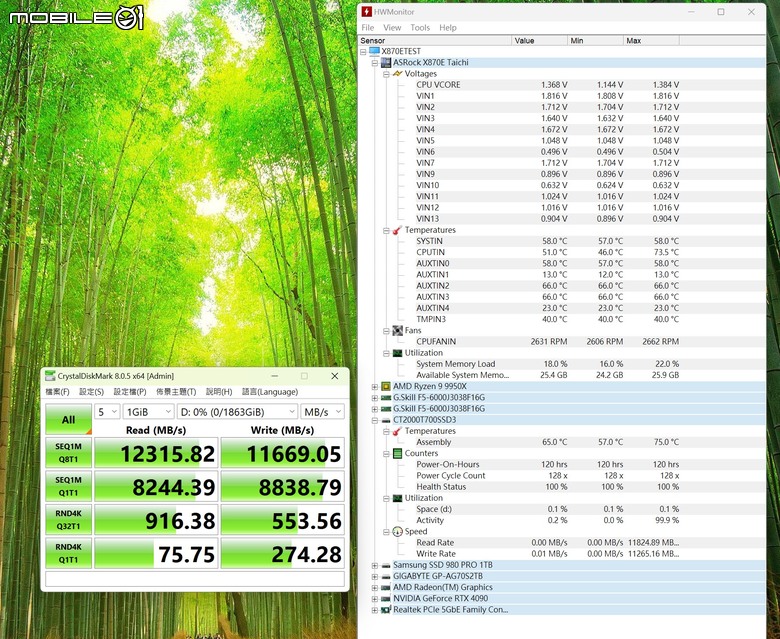This screenshot has width=780, height=639.
Task: Collapse the ASRock X870E Taichi node
Action: [375, 63]
